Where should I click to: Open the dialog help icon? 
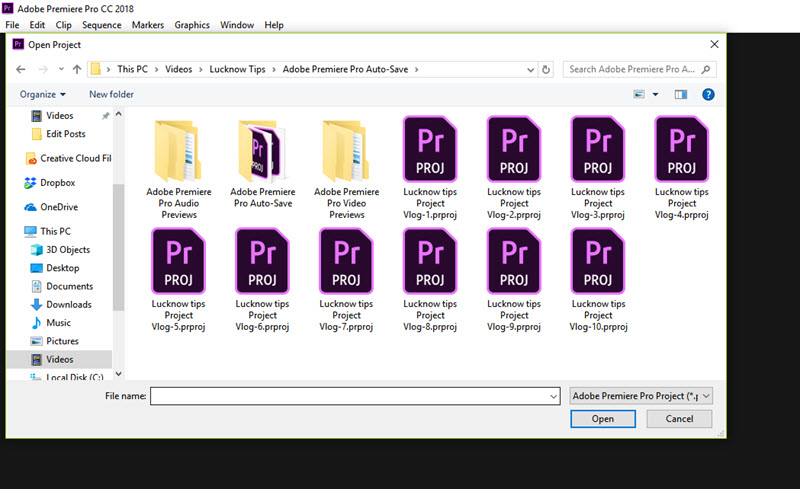pos(708,94)
